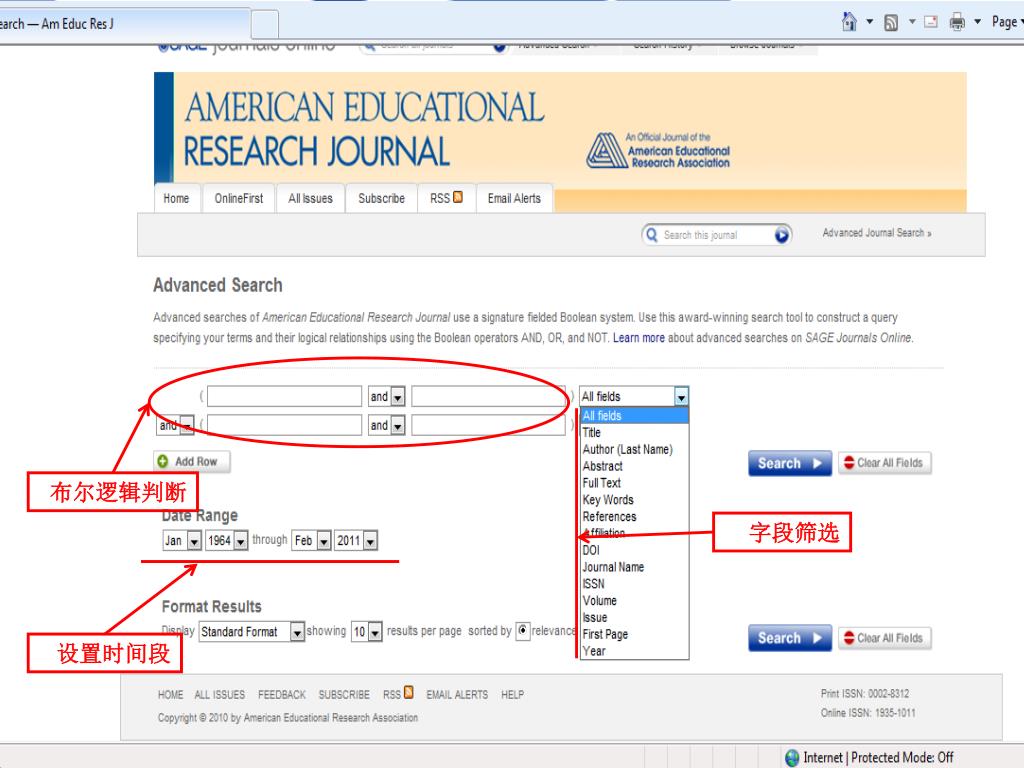
Task: Open the All fields dropdown
Action: [633, 396]
